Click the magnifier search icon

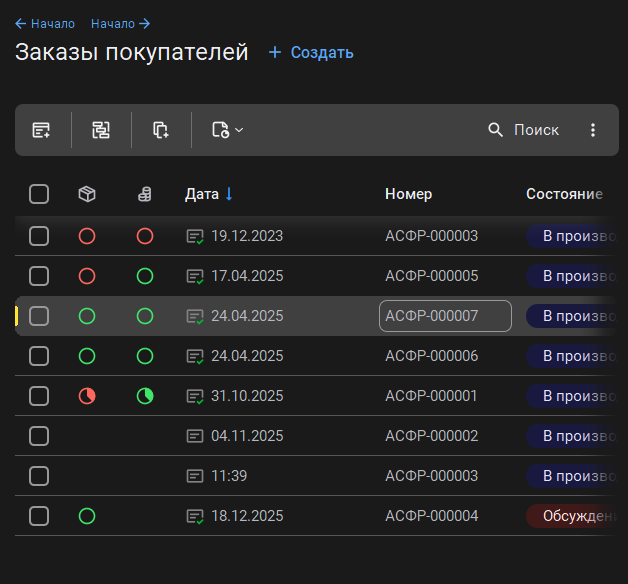(496, 130)
